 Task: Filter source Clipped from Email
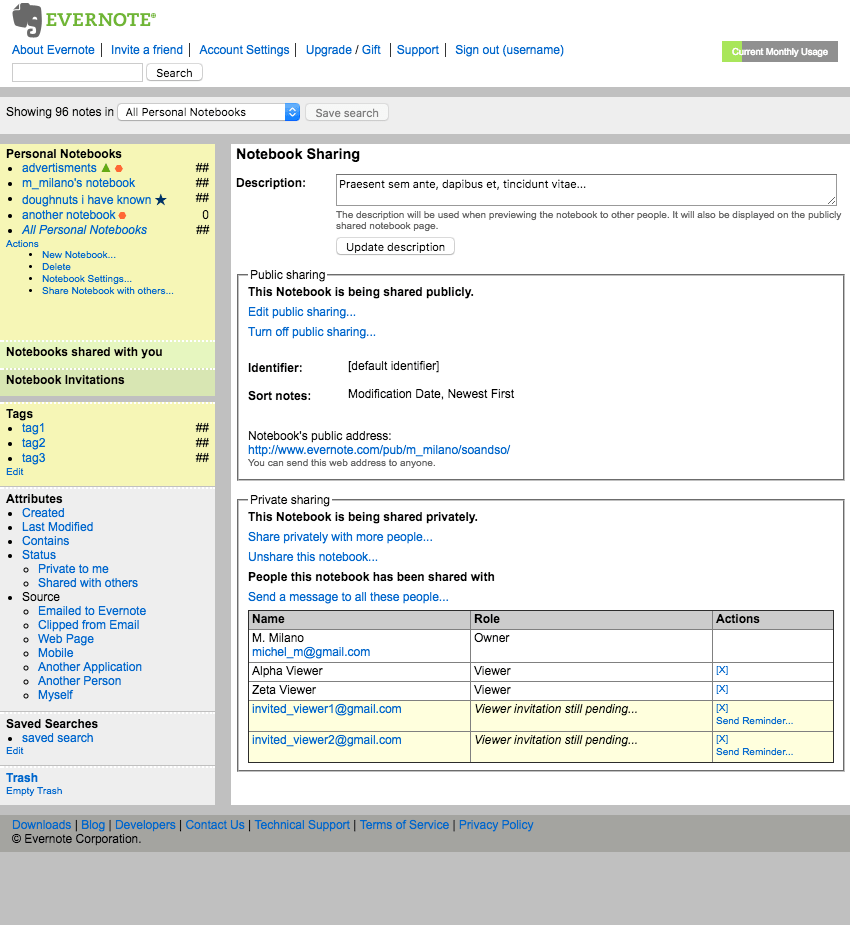click(x=88, y=625)
